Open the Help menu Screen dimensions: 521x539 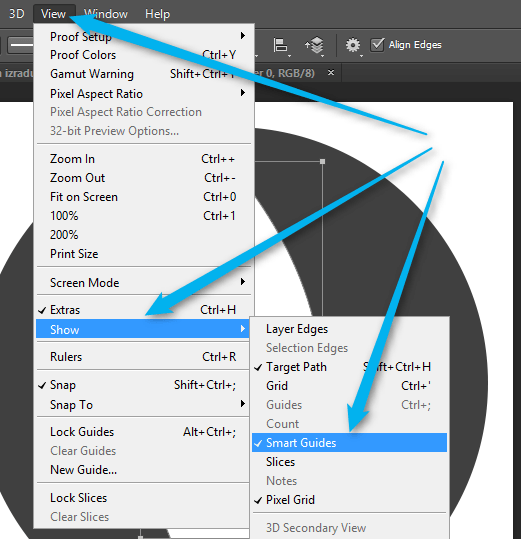pos(157,14)
